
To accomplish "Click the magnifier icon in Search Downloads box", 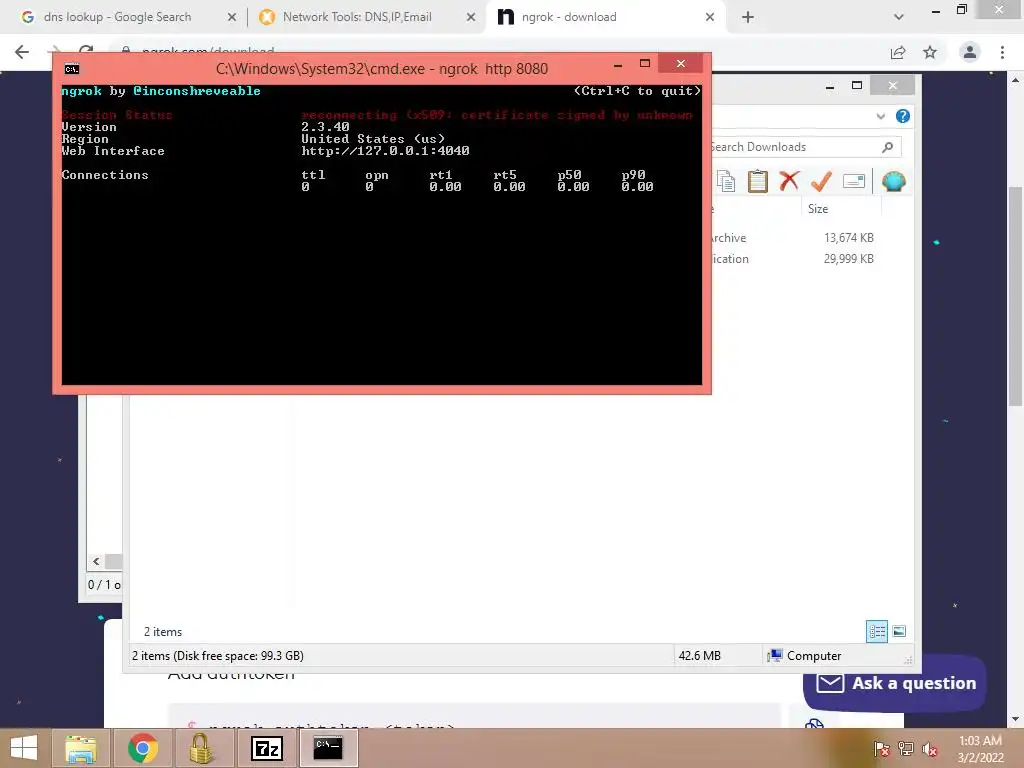I will coord(888,147).
